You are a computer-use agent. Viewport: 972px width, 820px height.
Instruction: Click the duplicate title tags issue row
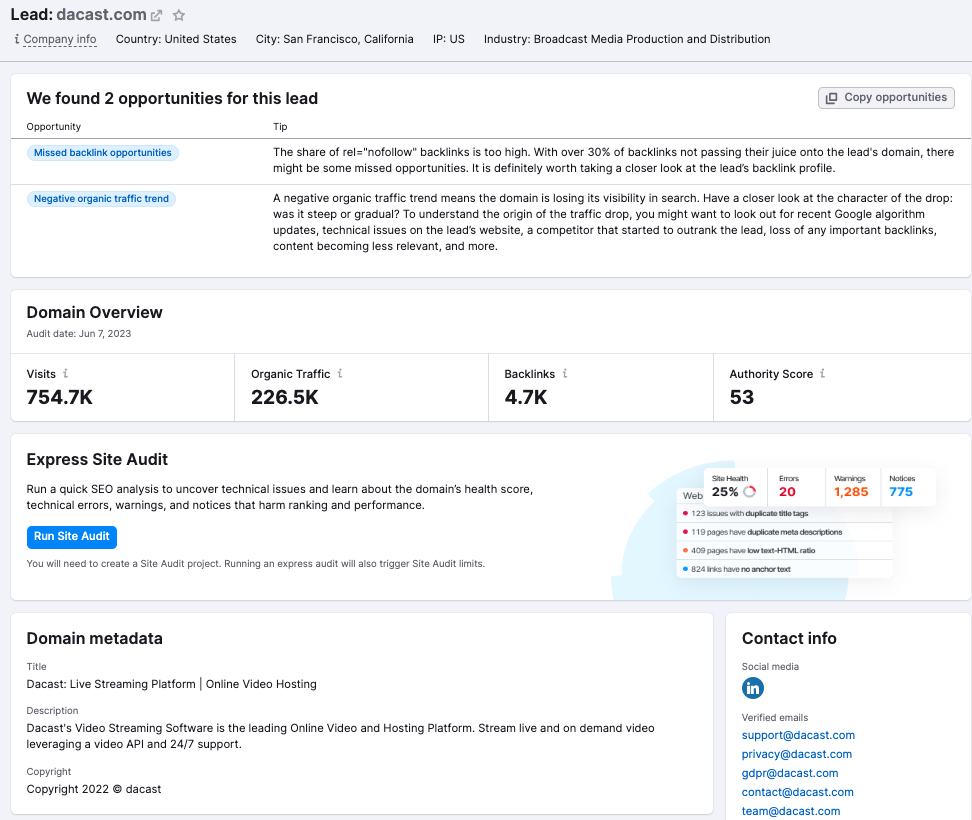pyautogui.click(x=784, y=514)
